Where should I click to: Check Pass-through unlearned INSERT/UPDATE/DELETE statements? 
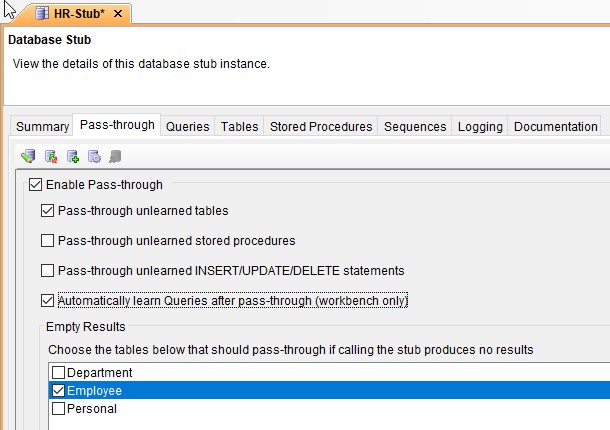coord(47,271)
